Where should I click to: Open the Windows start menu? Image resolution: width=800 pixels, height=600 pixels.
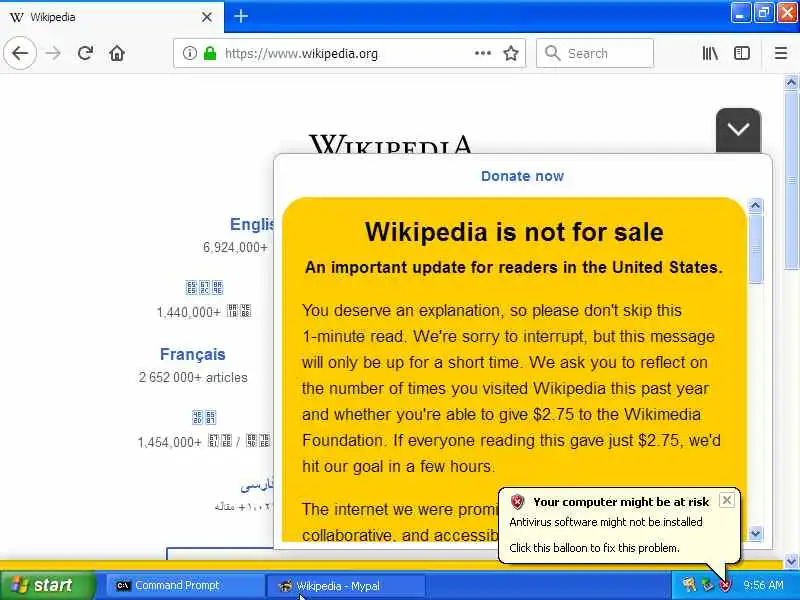click(x=48, y=585)
